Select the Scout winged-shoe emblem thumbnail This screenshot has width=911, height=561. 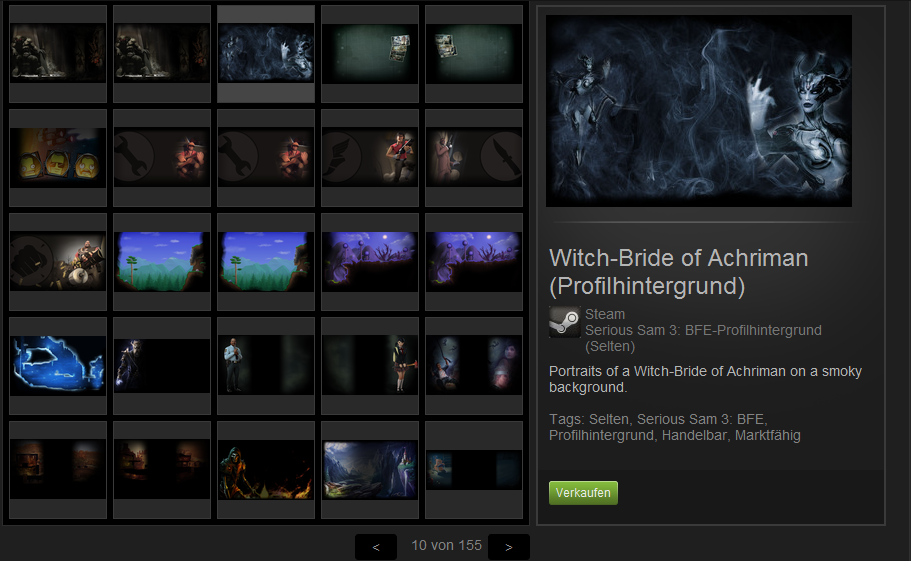pyautogui.click(x=370, y=157)
